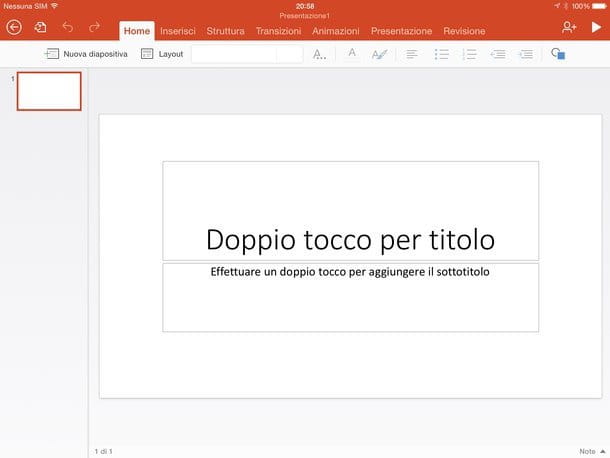
Task: Open the share with people icon
Action: [x=569, y=28]
